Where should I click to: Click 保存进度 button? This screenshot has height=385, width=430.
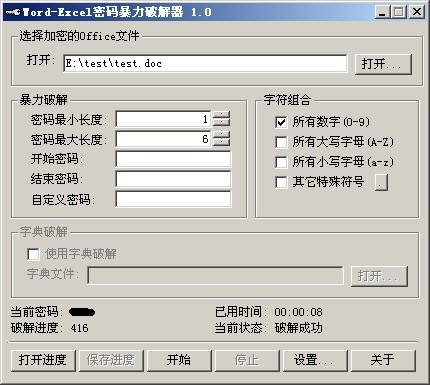click(111, 360)
